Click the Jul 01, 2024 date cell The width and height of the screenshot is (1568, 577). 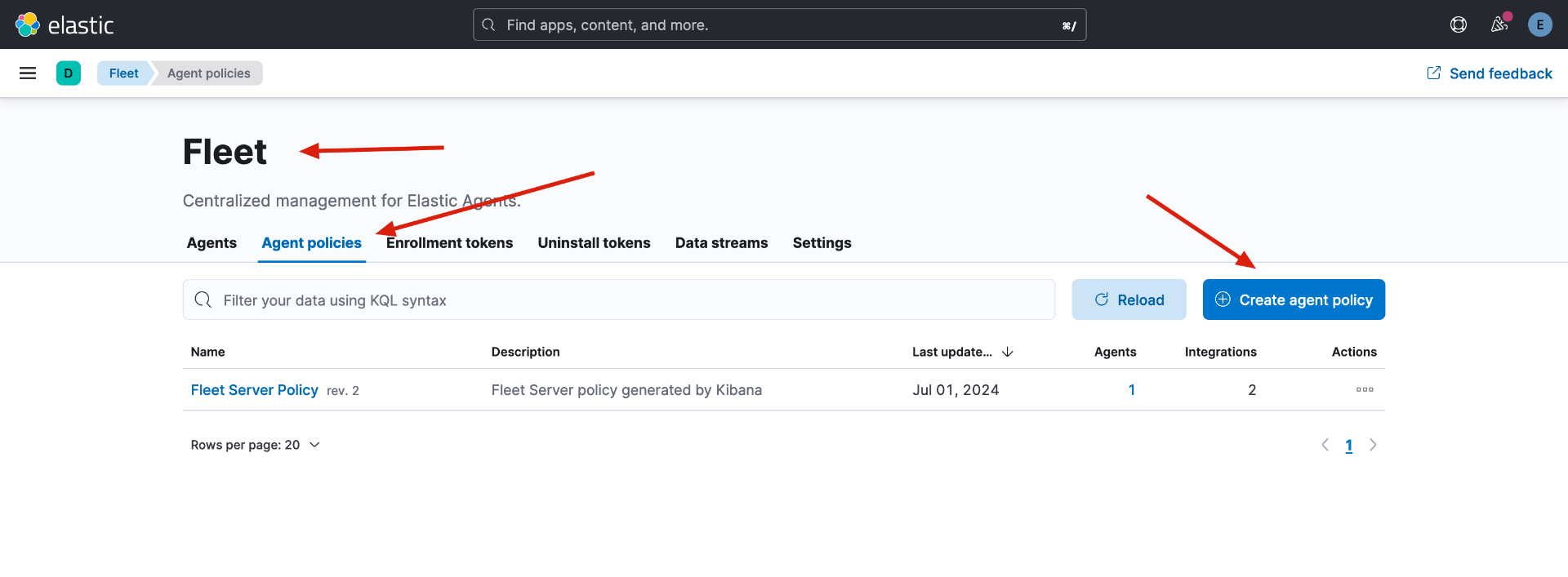coord(955,390)
